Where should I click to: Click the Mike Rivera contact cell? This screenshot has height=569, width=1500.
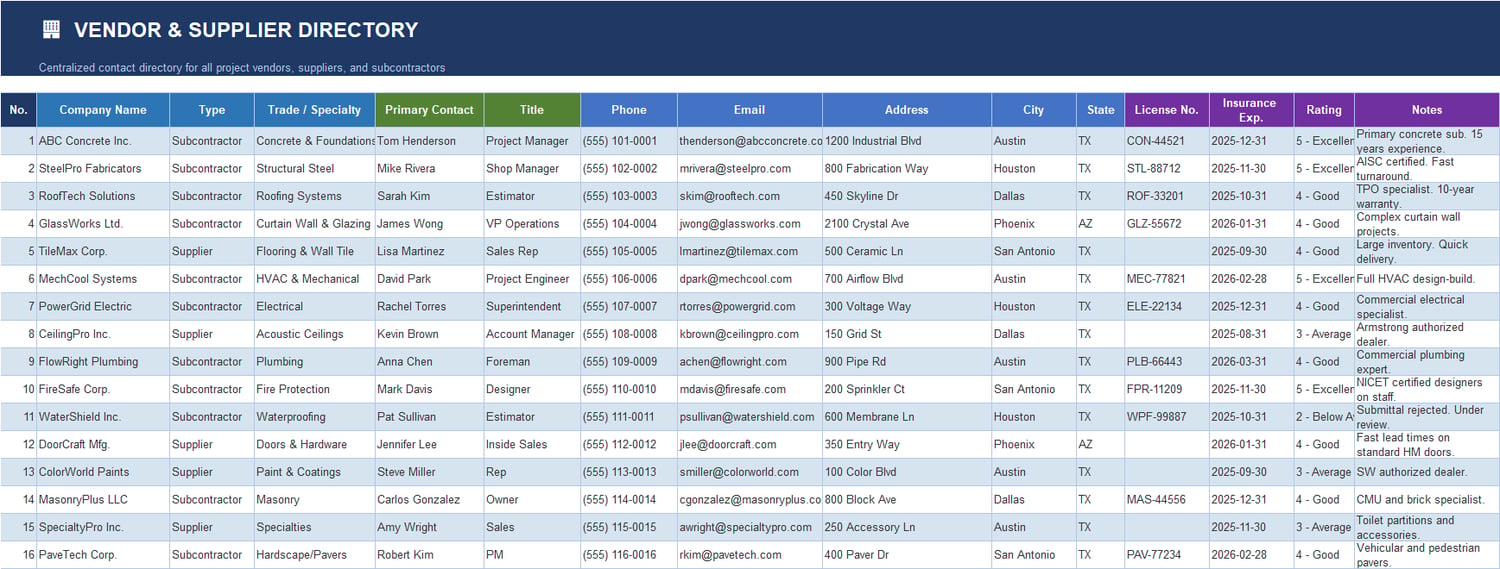(x=430, y=169)
